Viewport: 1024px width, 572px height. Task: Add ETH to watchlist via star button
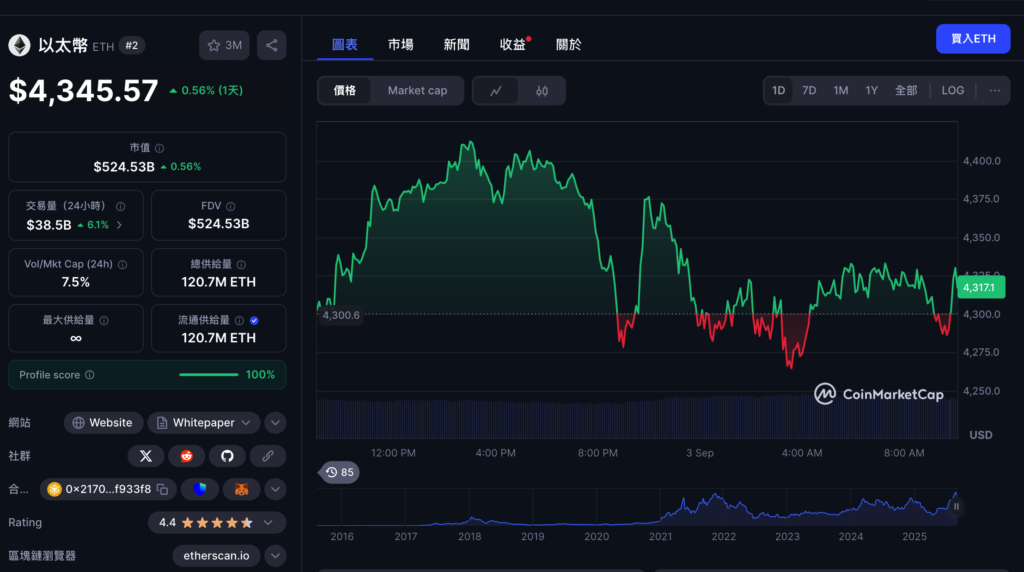click(224, 45)
